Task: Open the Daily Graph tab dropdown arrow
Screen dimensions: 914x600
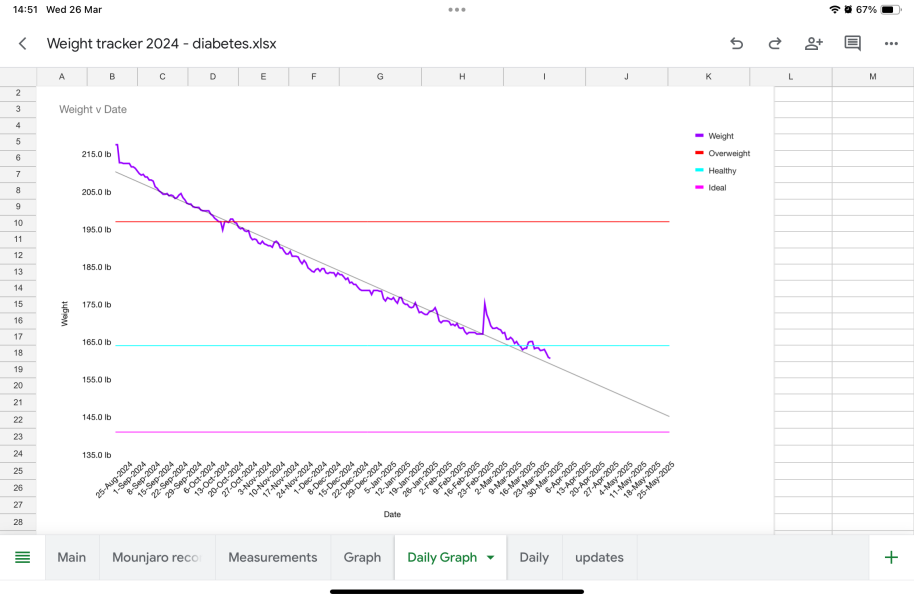Action: pos(489,557)
